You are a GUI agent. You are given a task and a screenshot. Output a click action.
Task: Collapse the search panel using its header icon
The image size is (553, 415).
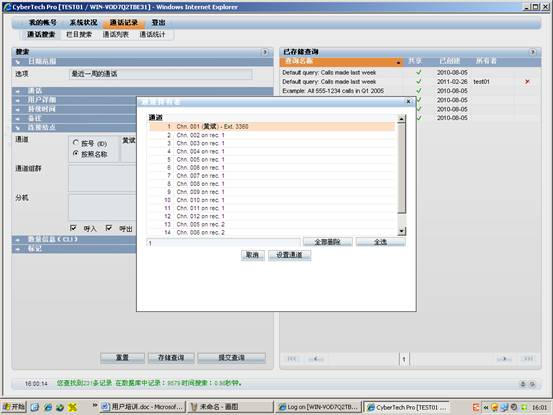coord(265,52)
